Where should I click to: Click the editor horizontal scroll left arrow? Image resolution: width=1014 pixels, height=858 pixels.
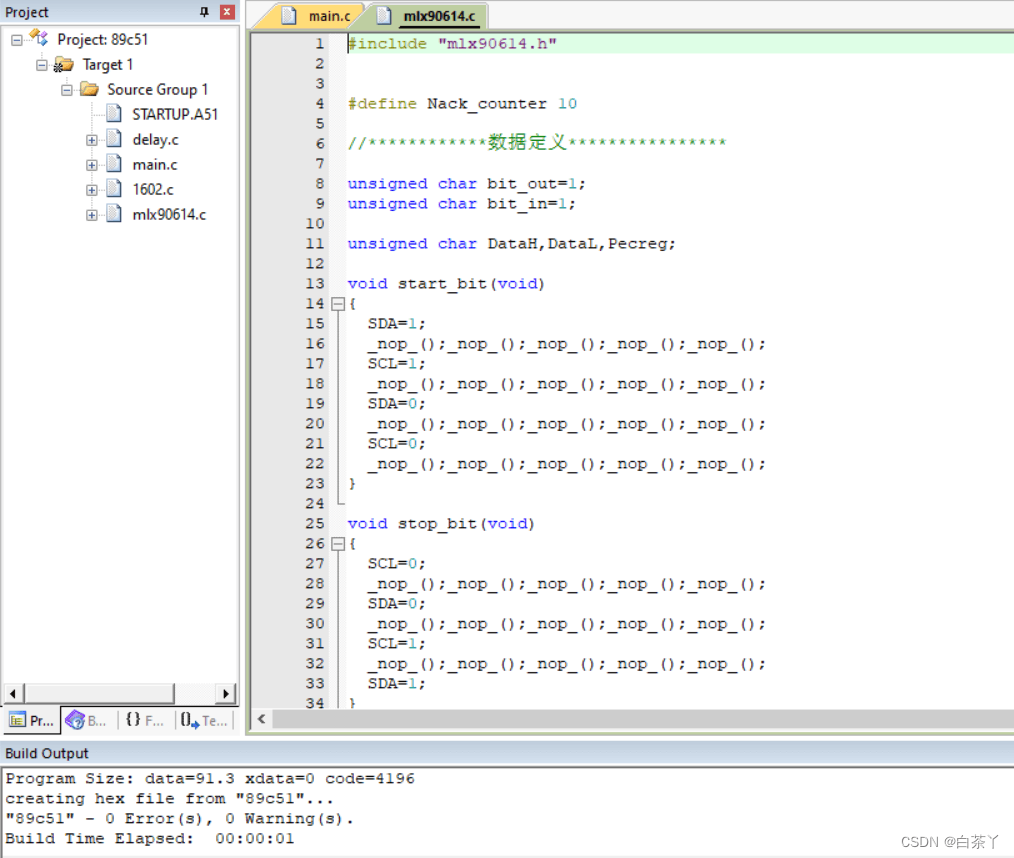point(261,719)
